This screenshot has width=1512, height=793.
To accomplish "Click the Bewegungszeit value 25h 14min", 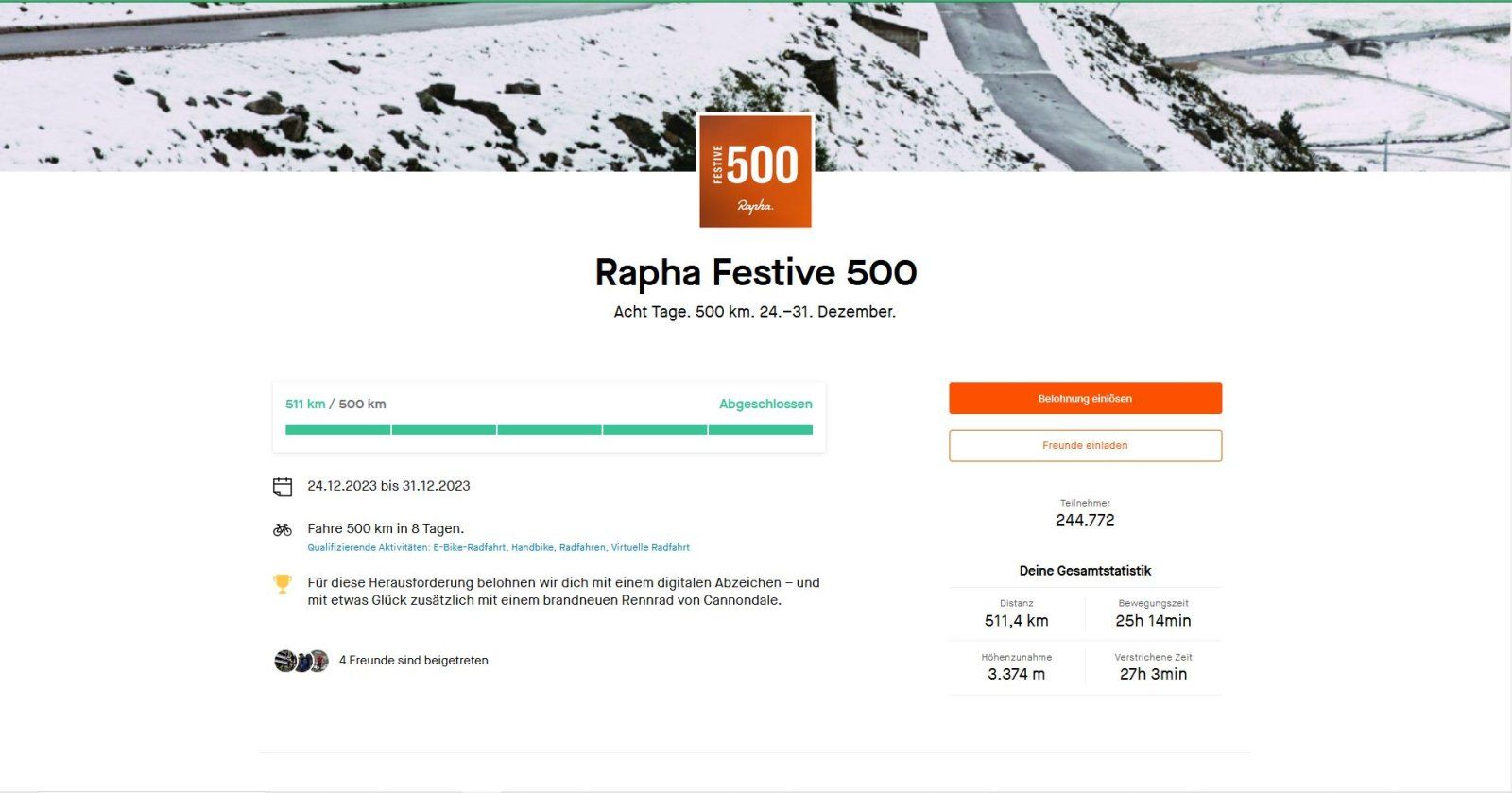I will click(1153, 621).
